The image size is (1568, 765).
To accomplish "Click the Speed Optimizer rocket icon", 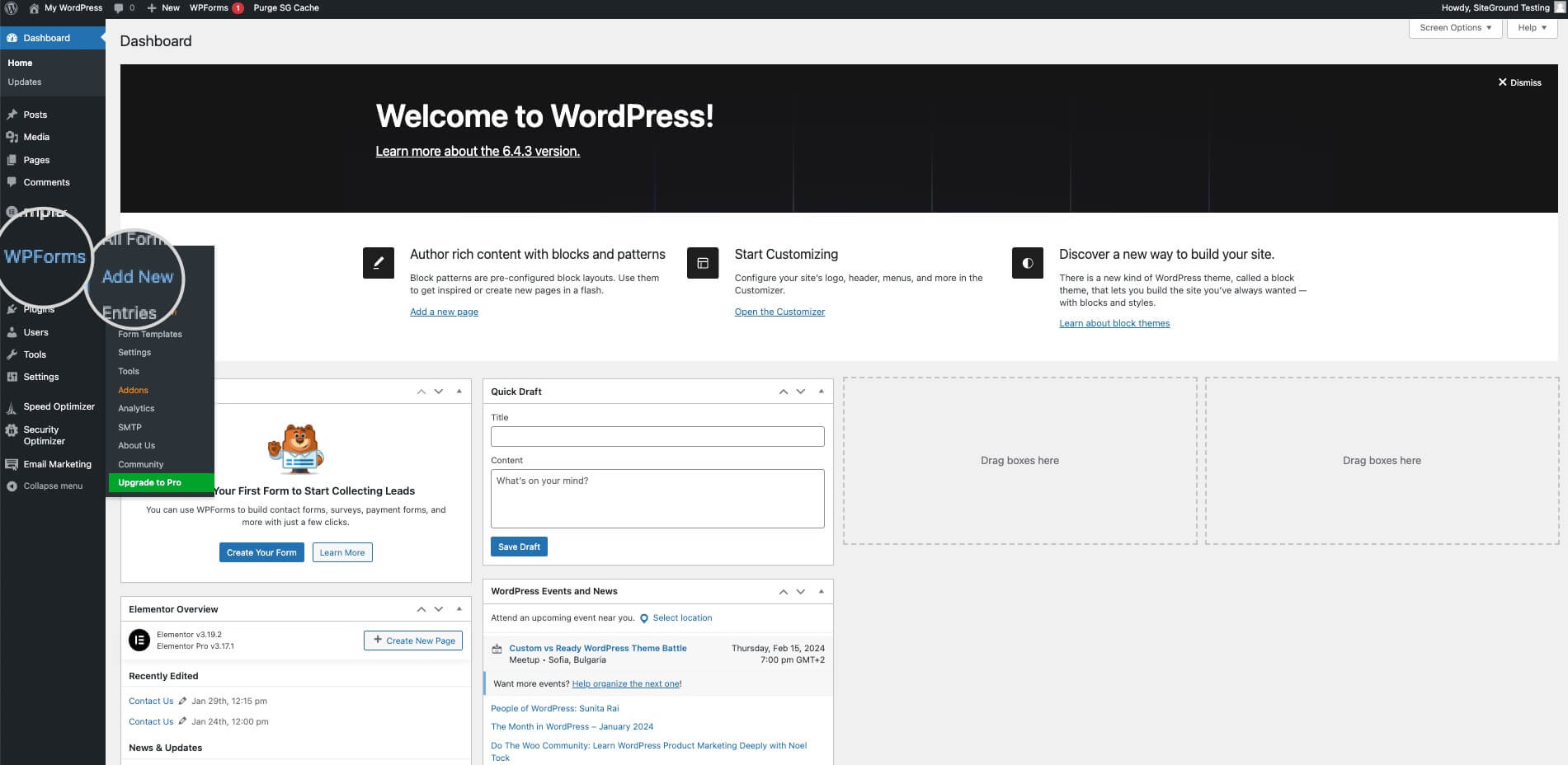I will (12, 407).
